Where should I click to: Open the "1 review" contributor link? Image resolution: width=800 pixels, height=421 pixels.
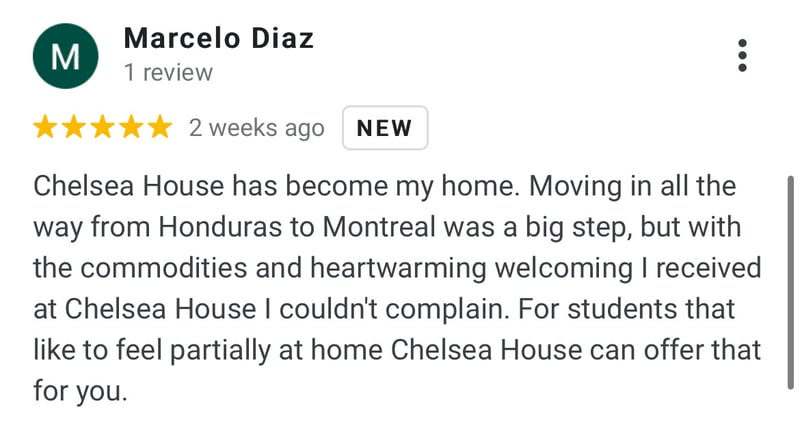tap(168, 72)
